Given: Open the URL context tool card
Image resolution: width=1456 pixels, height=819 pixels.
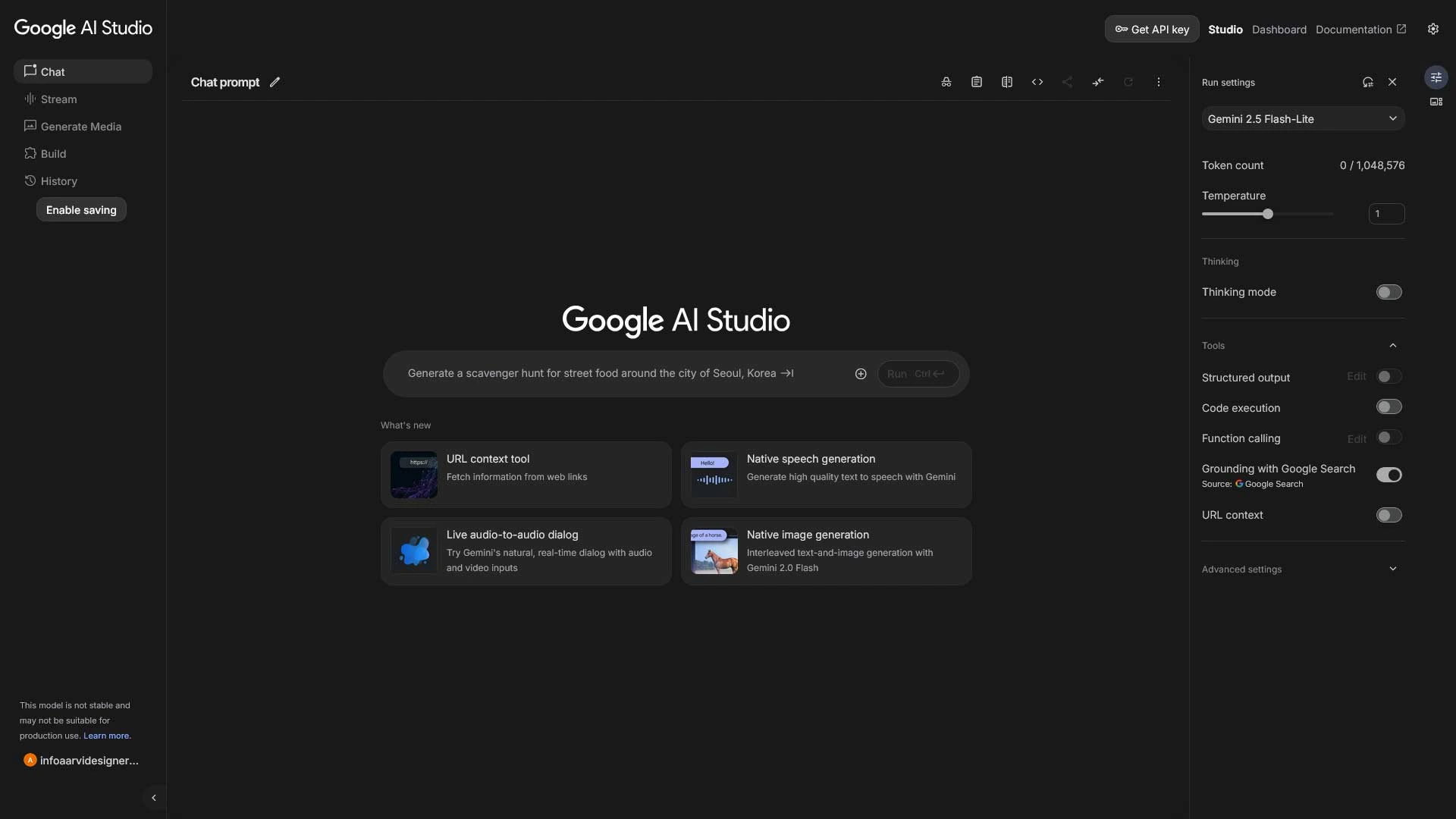Looking at the screenshot, I should (x=526, y=475).
